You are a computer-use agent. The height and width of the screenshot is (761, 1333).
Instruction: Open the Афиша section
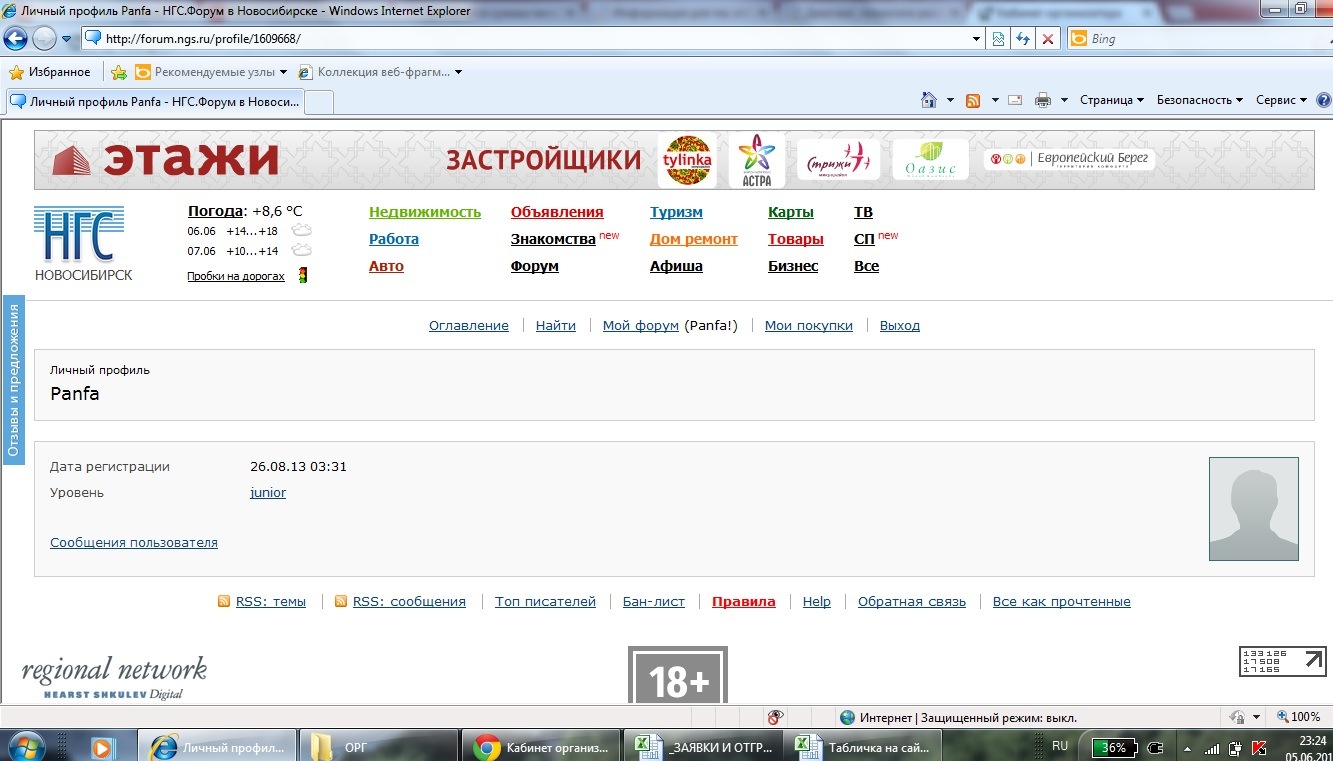(676, 266)
